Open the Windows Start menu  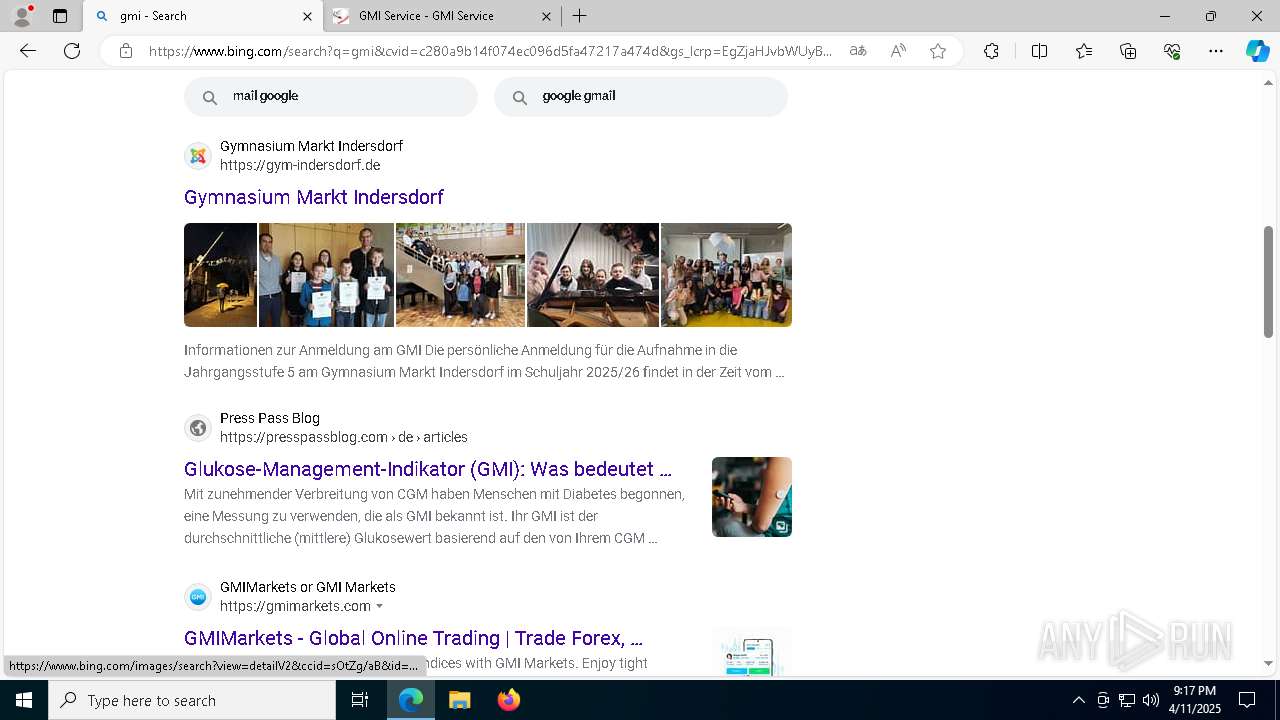(x=24, y=700)
